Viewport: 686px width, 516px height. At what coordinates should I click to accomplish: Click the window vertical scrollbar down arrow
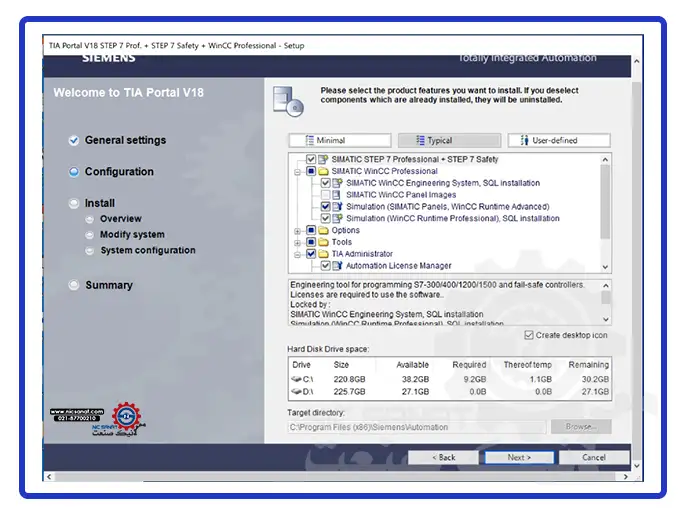pos(637,466)
